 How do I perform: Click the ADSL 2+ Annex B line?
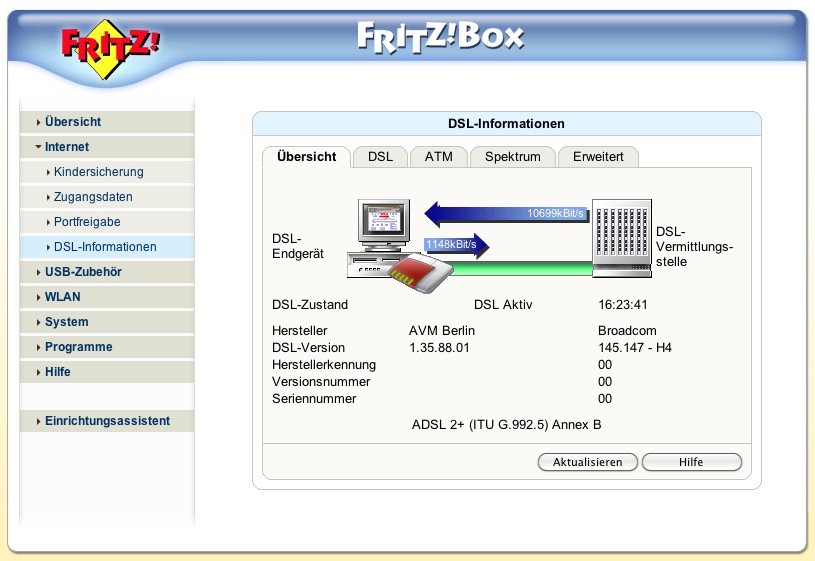[x=506, y=425]
